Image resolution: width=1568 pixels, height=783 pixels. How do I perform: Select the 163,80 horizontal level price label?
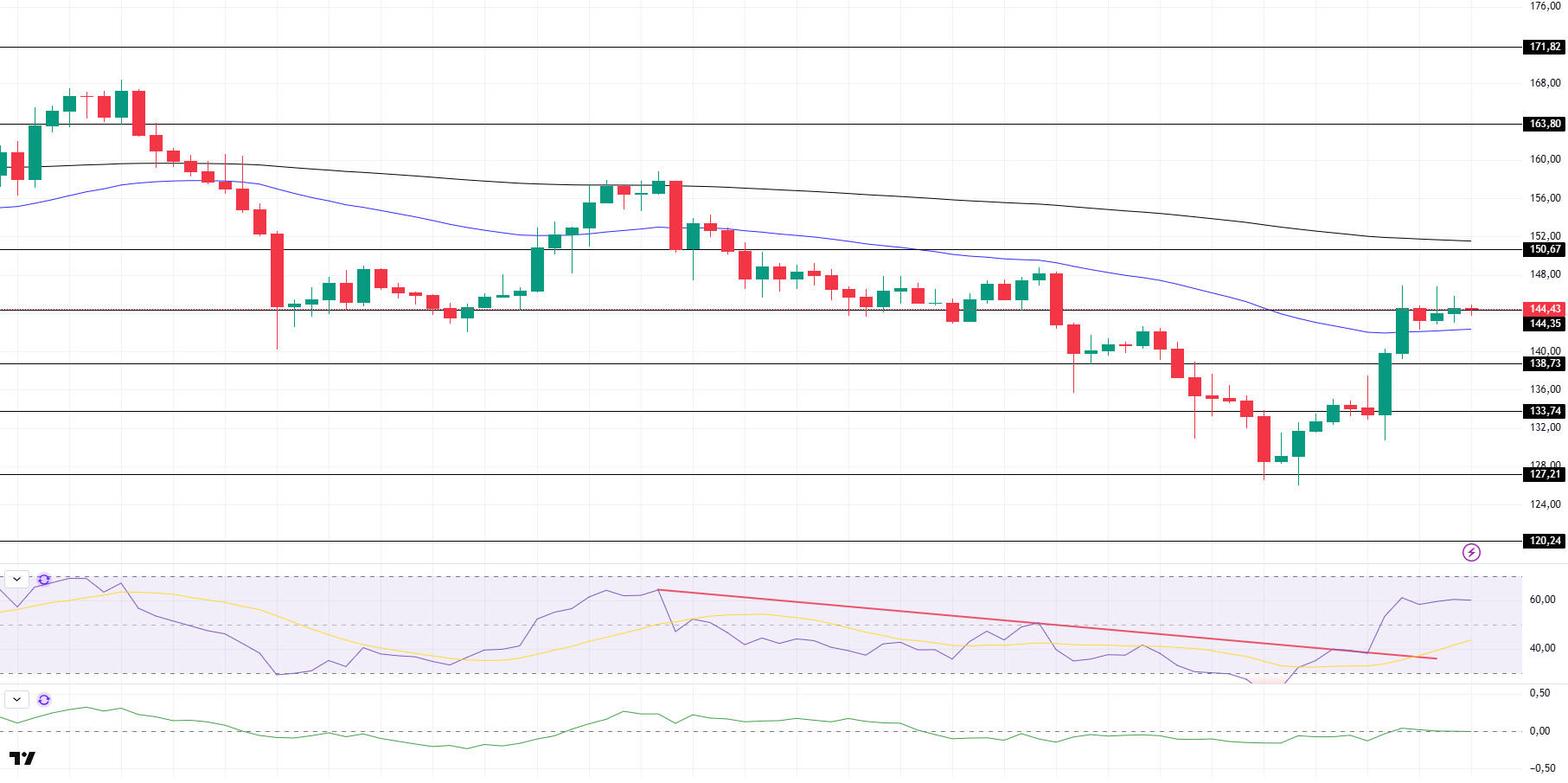point(1545,124)
